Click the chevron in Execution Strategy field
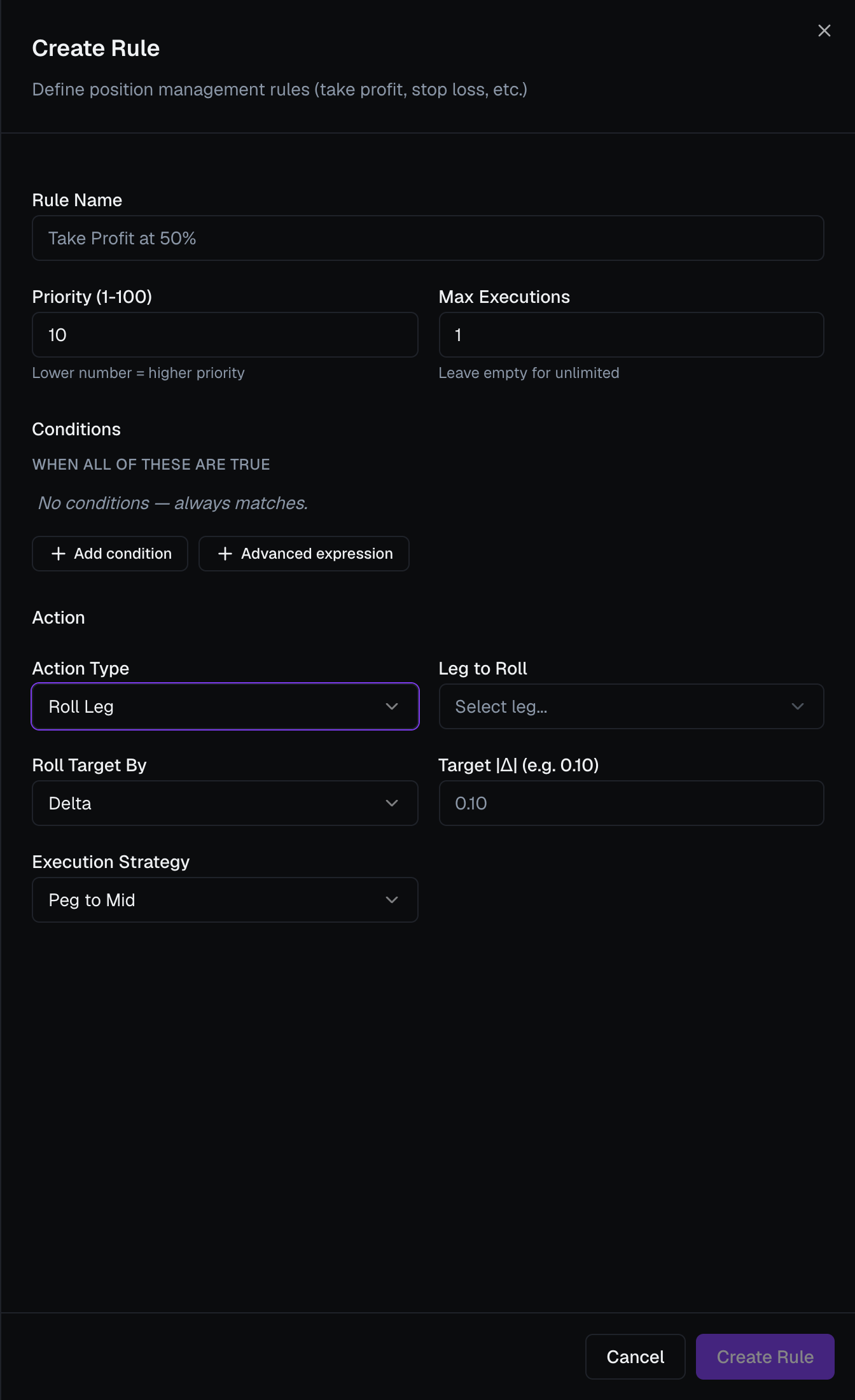The width and height of the screenshot is (855, 1400). tap(392, 900)
